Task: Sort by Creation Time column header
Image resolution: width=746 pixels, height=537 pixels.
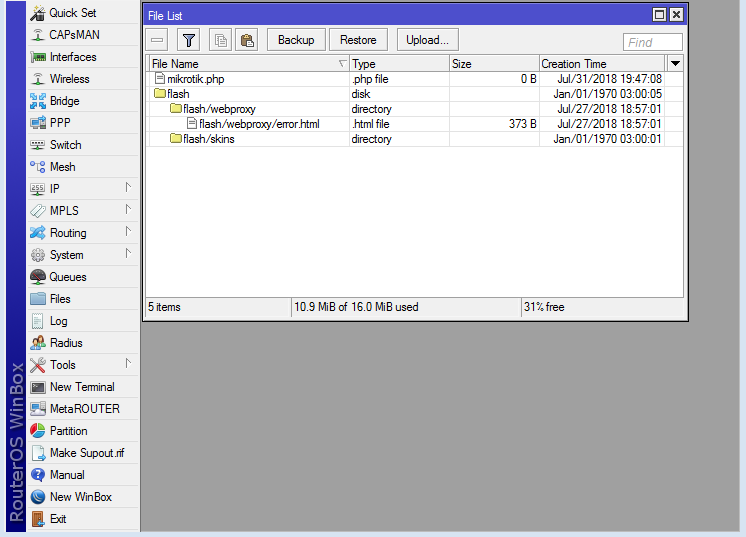Action: coord(602,64)
